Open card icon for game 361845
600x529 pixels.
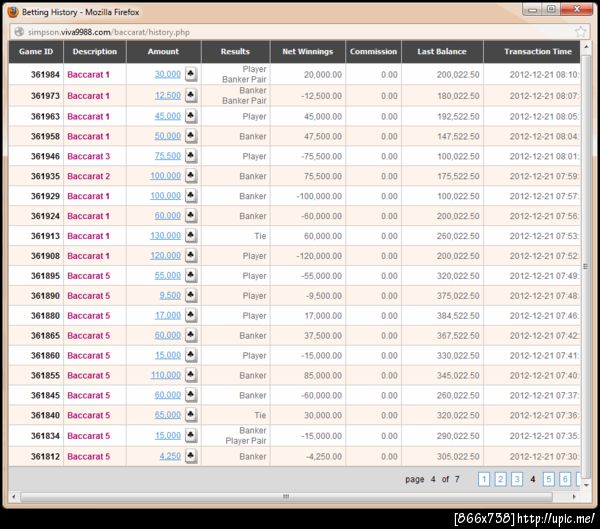191,395
